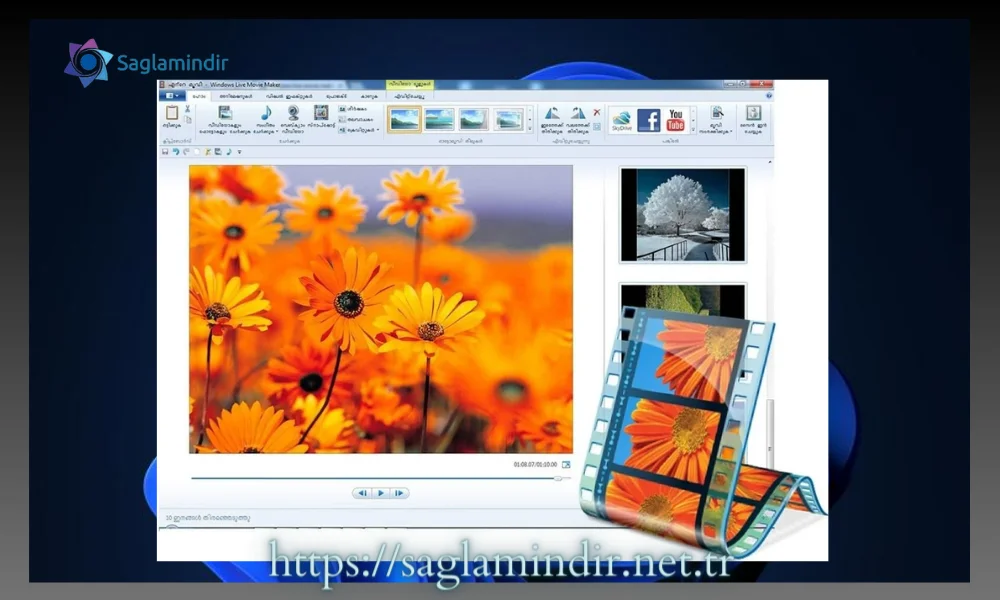Viewport: 1000px width, 600px height.
Task: Select the fourth faded AutoMovie theme thumbnail
Action: pyautogui.click(x=508, y=119)
